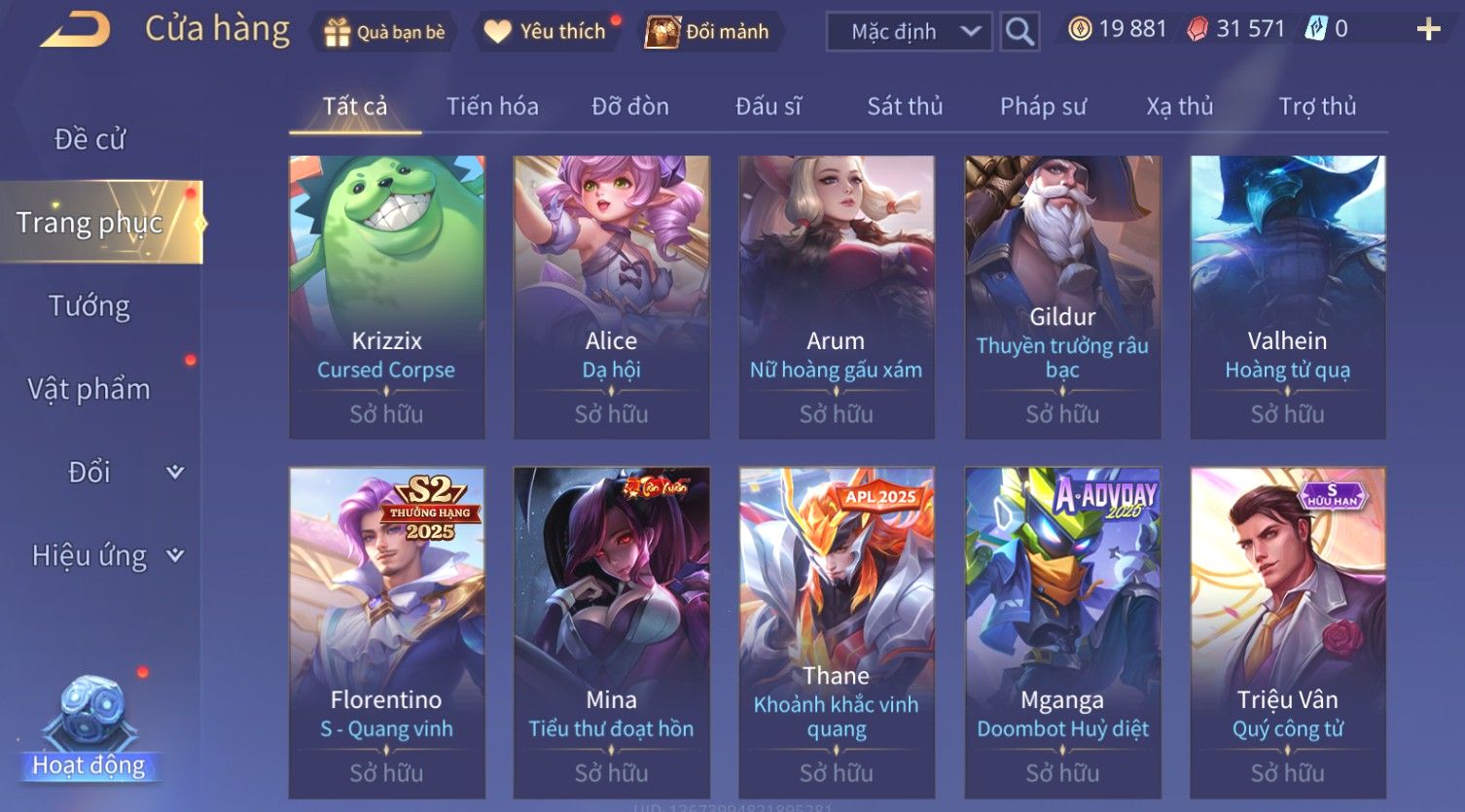Open the Đổi mảnh icon
Viewport: 1465px width, 812px height.
pos(663,32)
